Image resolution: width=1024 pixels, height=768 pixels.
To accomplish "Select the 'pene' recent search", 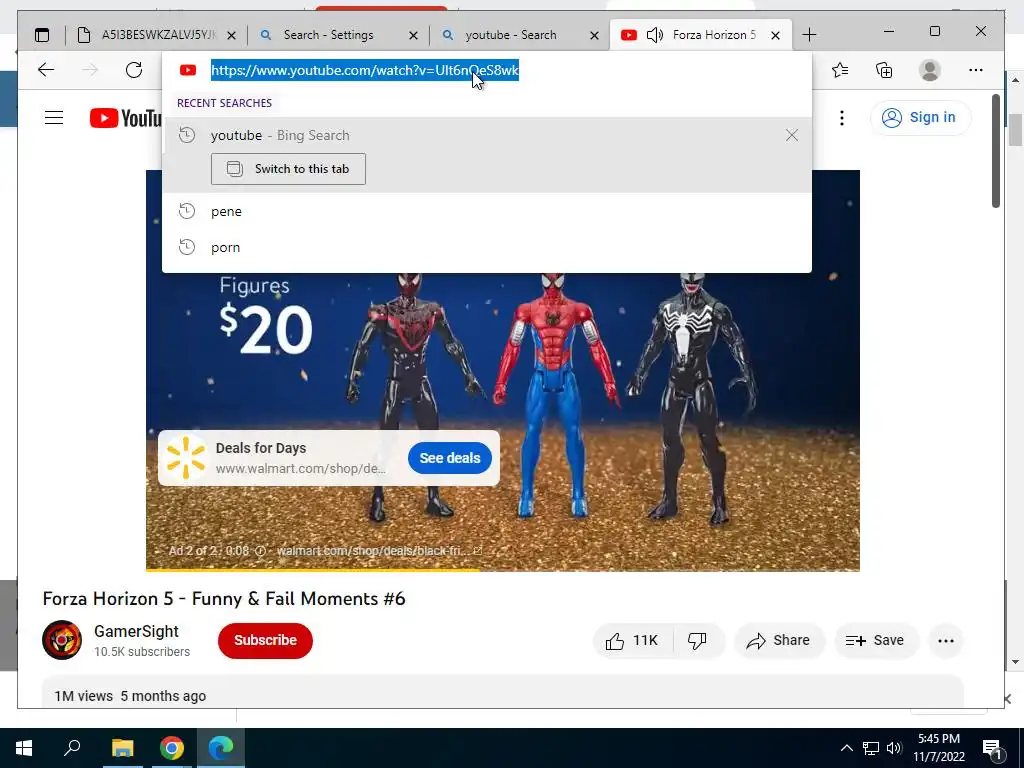I will click(x=487, y=211).
